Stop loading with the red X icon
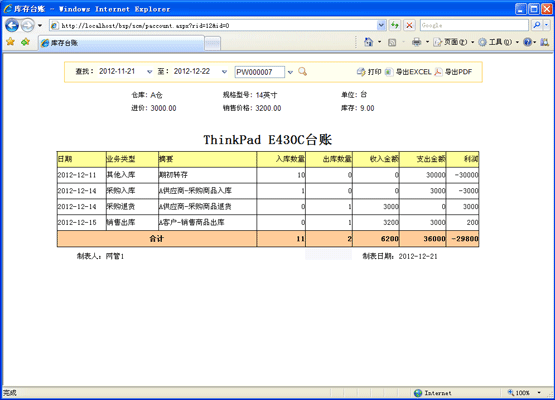The image size is (555, 400). point(410,25)
